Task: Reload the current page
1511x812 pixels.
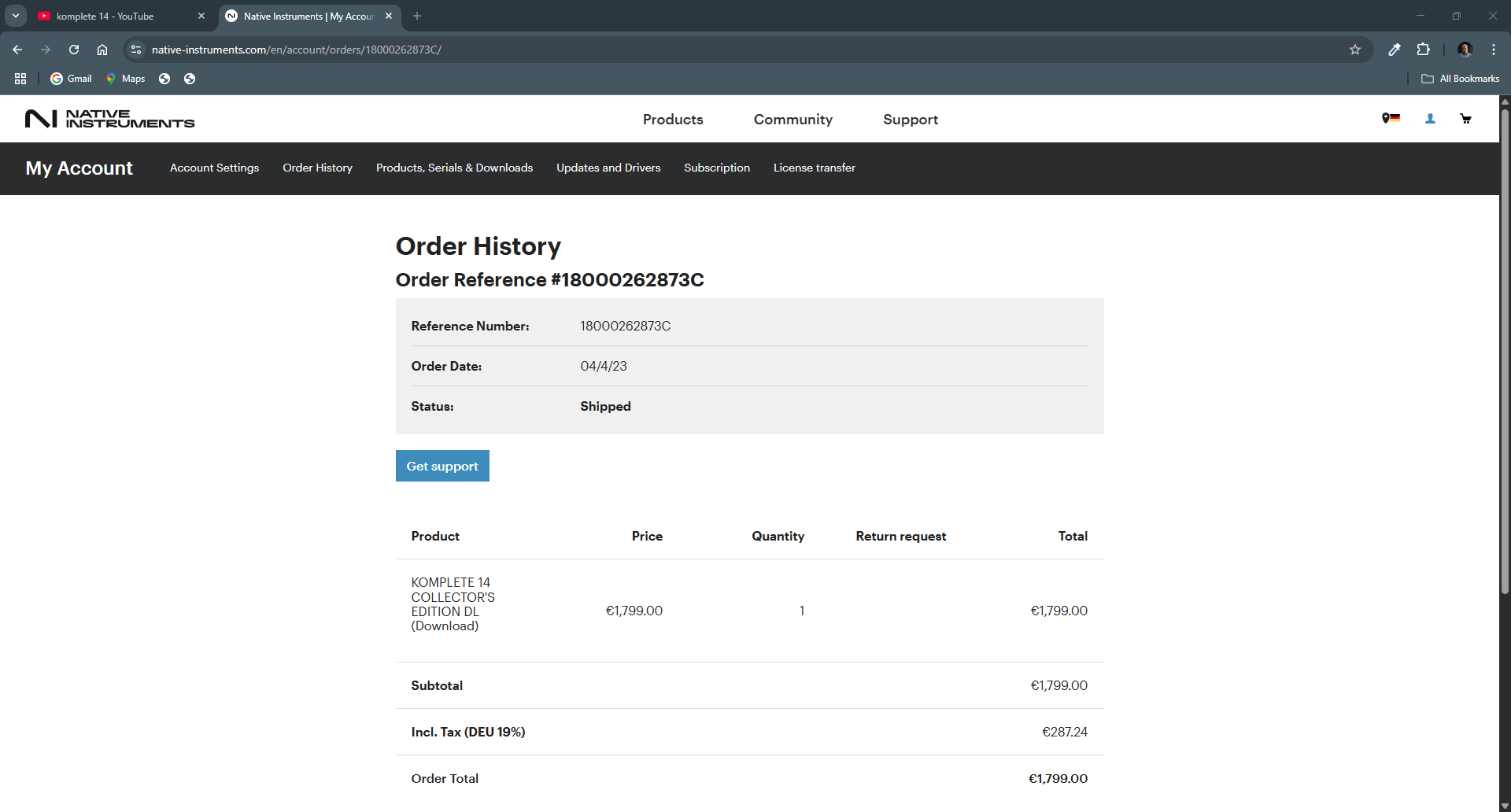Action: click(x=74, y=50)
